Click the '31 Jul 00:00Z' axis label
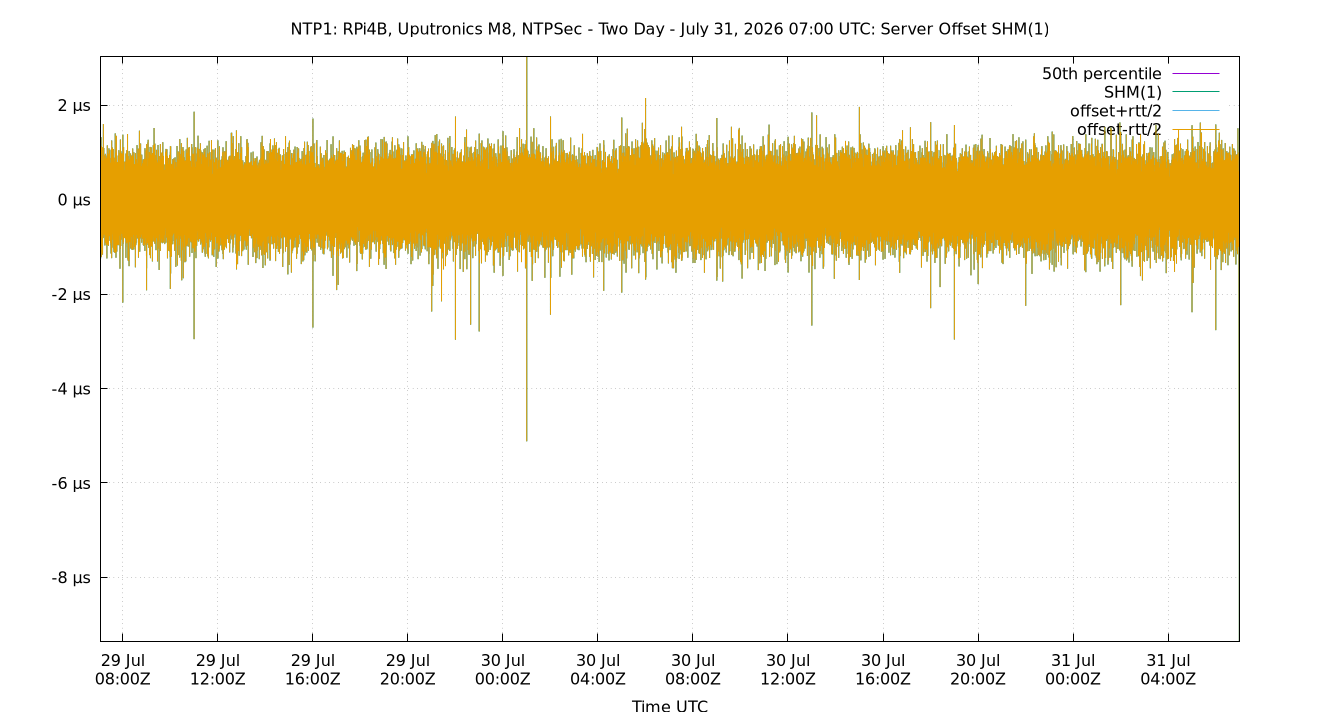Viewport: 1340px width, 720px height. pos(1073,669)
